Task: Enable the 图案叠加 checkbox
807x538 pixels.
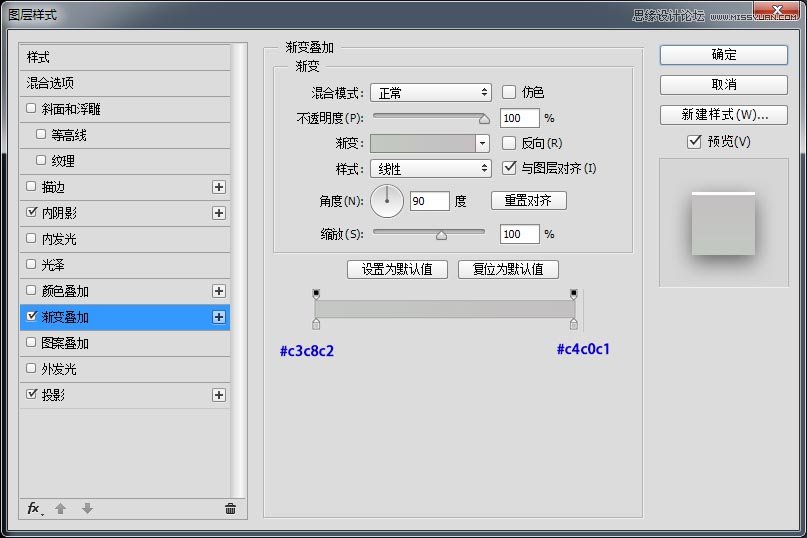Action: [31, 342]
